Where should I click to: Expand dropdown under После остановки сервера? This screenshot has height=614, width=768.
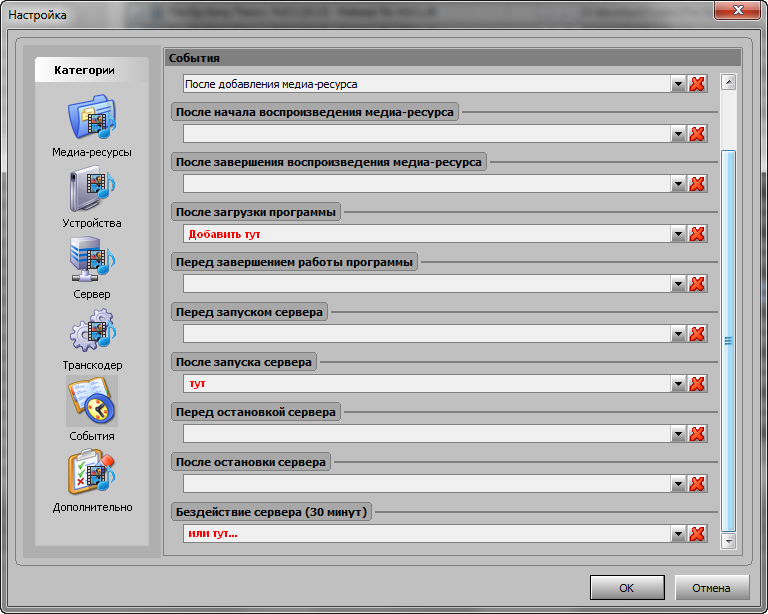[x=678, y=484]
